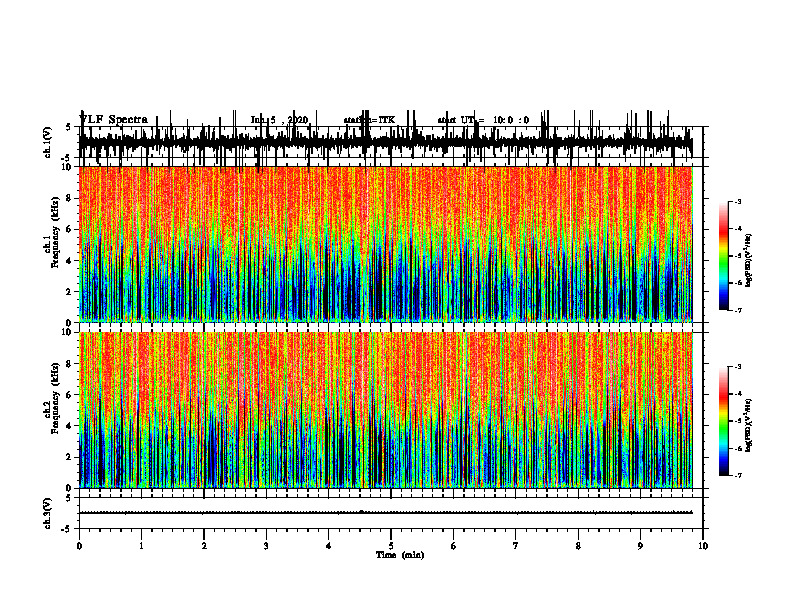Viewport: 792px width, 612px height.
Task: Click time axis tick label '7'
Action: click(516, 546)
